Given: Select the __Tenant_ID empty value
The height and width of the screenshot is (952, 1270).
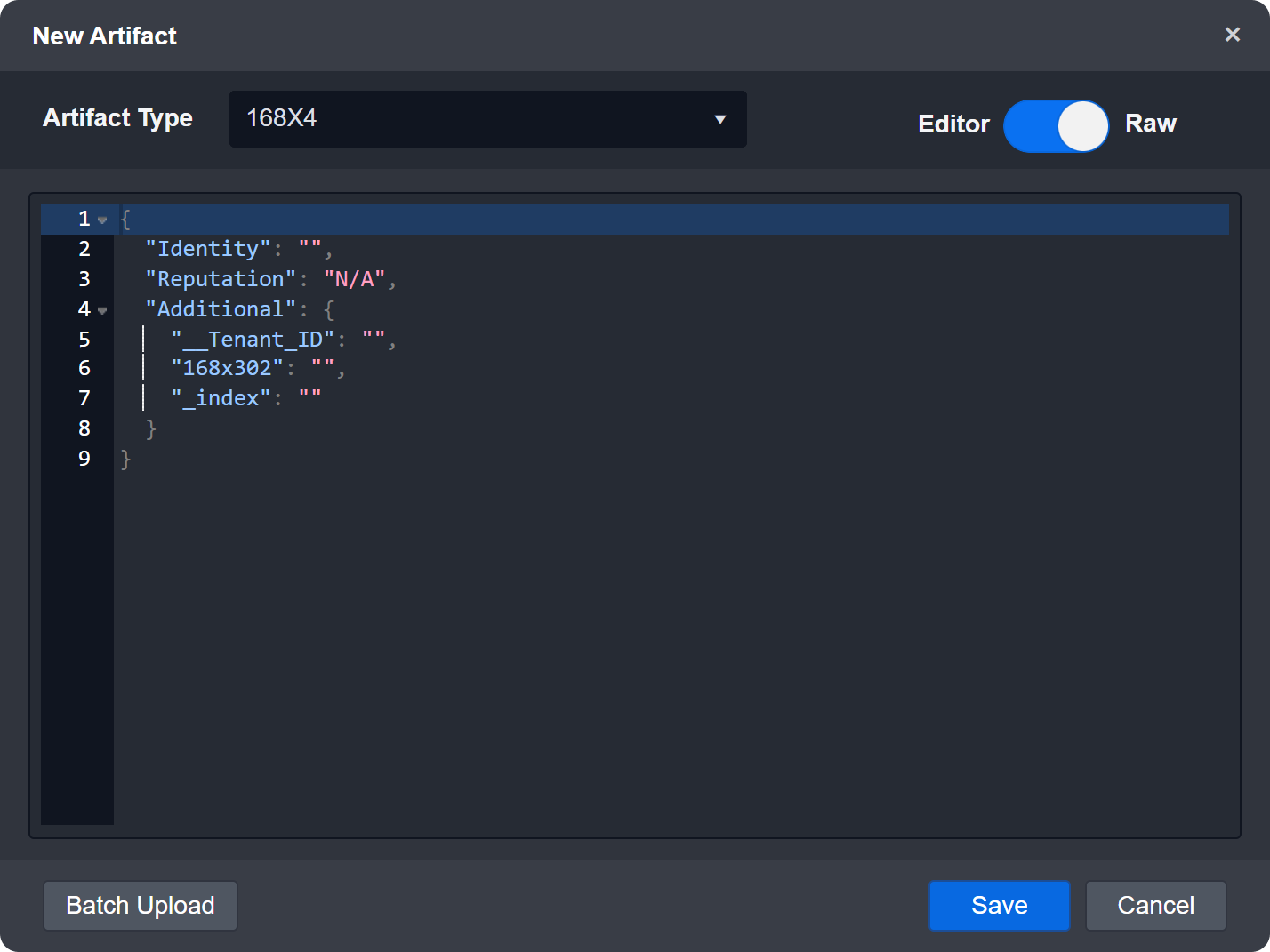Looking at the screenshot, I should [x=375, y=339].
